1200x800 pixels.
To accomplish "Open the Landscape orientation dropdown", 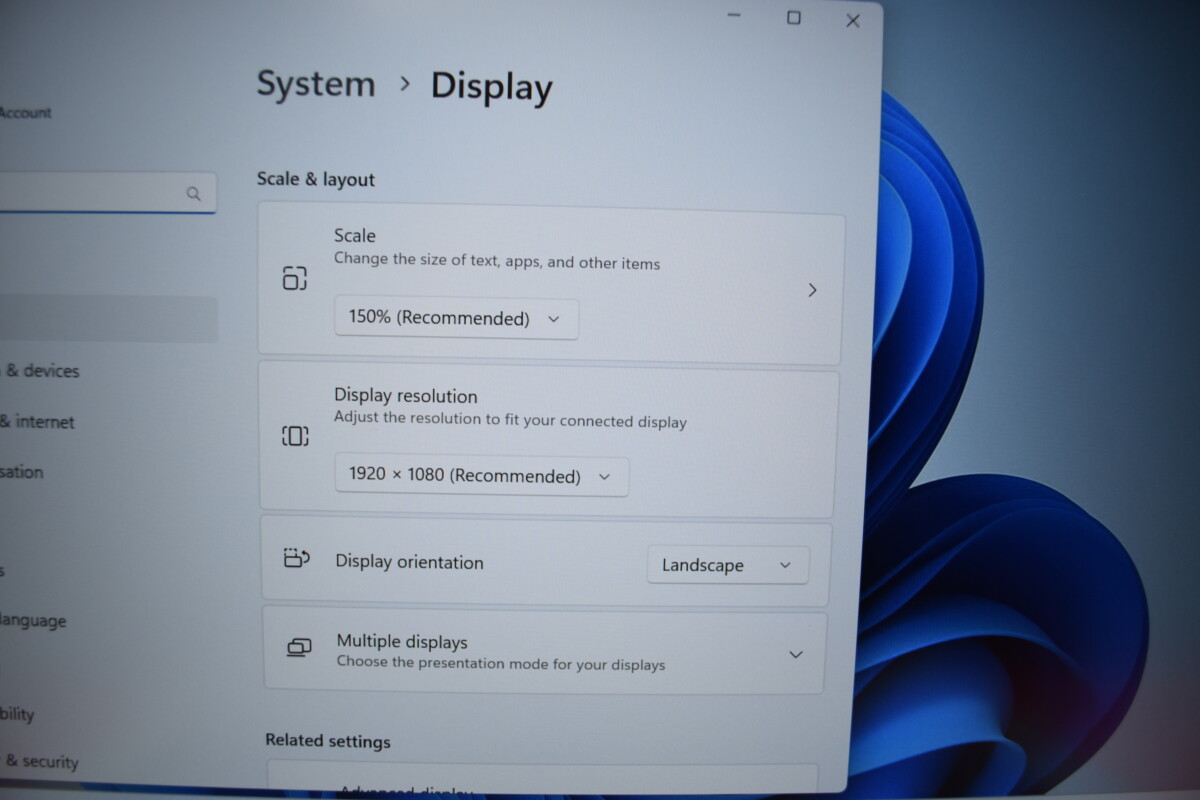I will coord(727,565).
